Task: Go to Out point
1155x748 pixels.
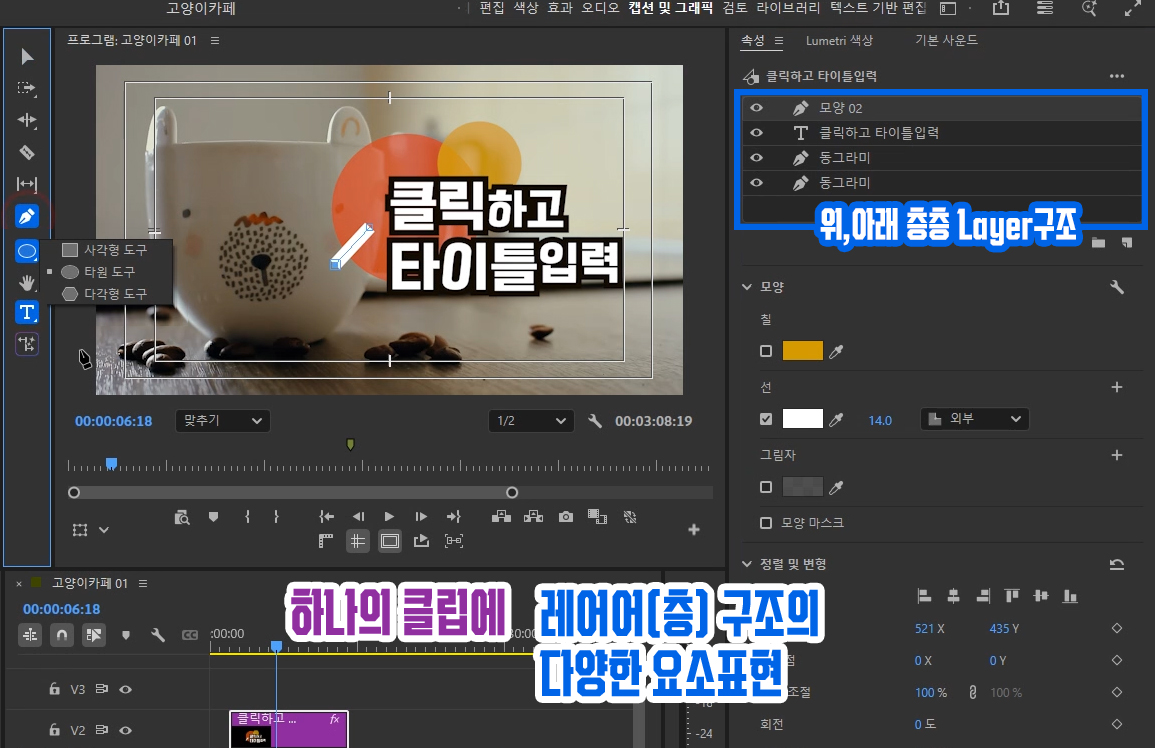Action: pyautogui.click(x=454, y=517)
